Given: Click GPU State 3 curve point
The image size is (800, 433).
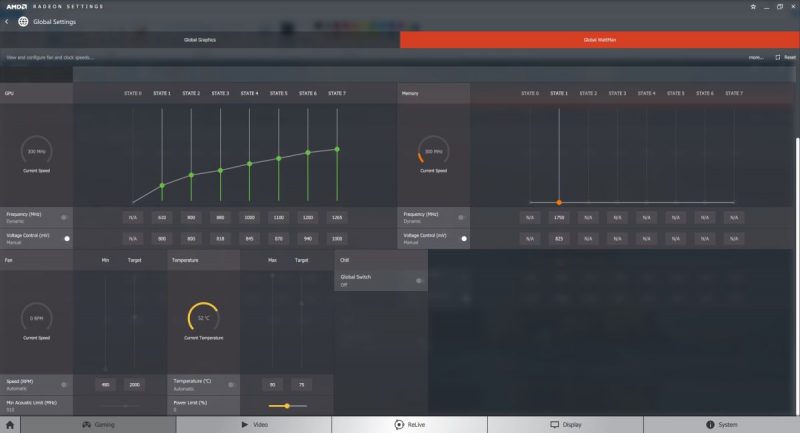Looking at the screenshot, I should click(220, 170).
